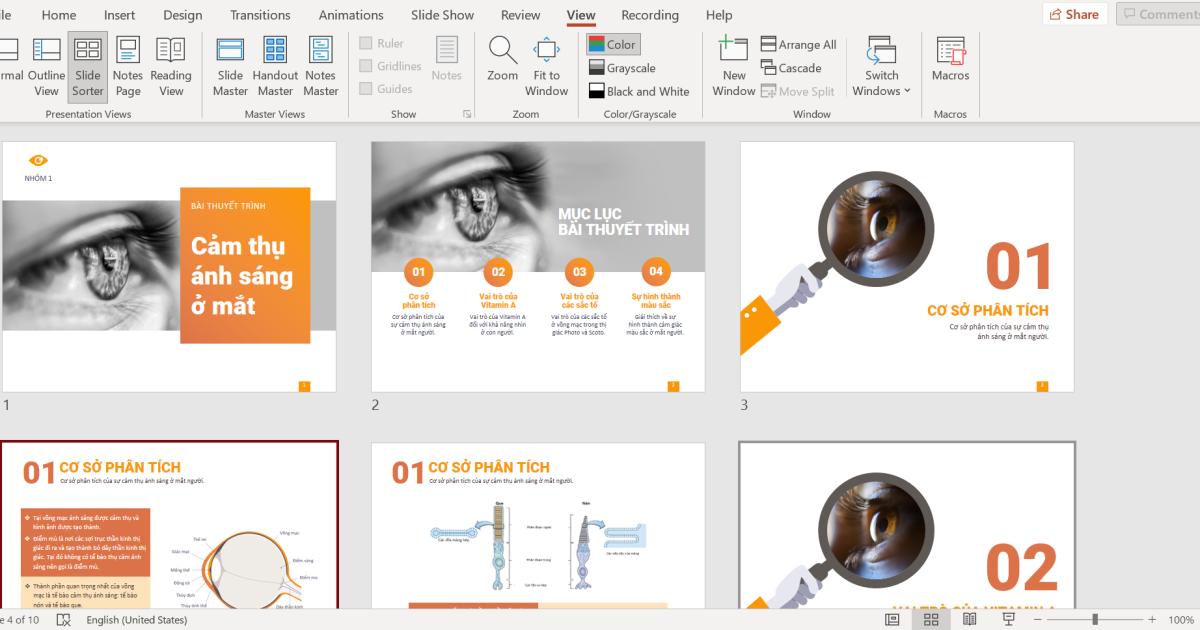This screenshot has height=630, width=1200.
Task: Open the Review tab
Action: point(521,15)
